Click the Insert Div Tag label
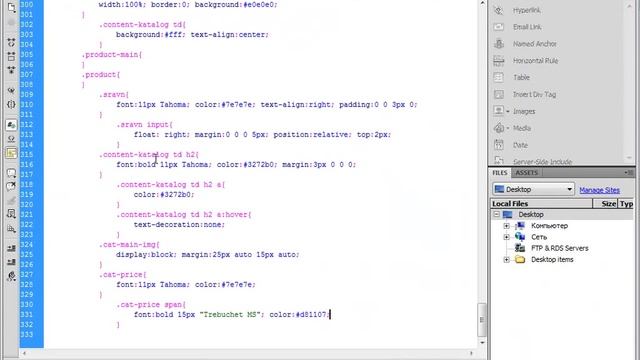The image size is (640, 360). [534, 94]
